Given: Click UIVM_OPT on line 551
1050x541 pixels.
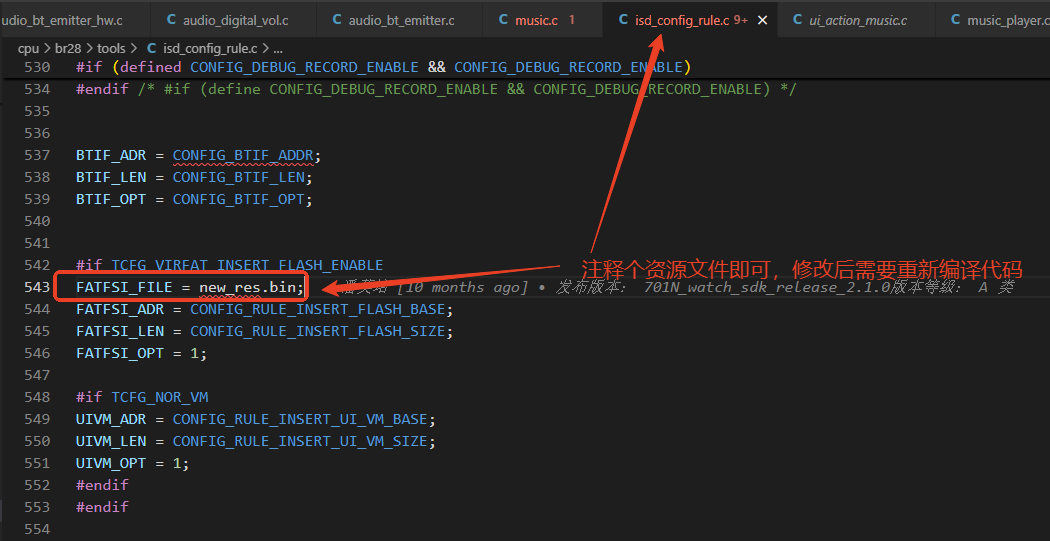Looking at the screenshot, I should [111, 463].
